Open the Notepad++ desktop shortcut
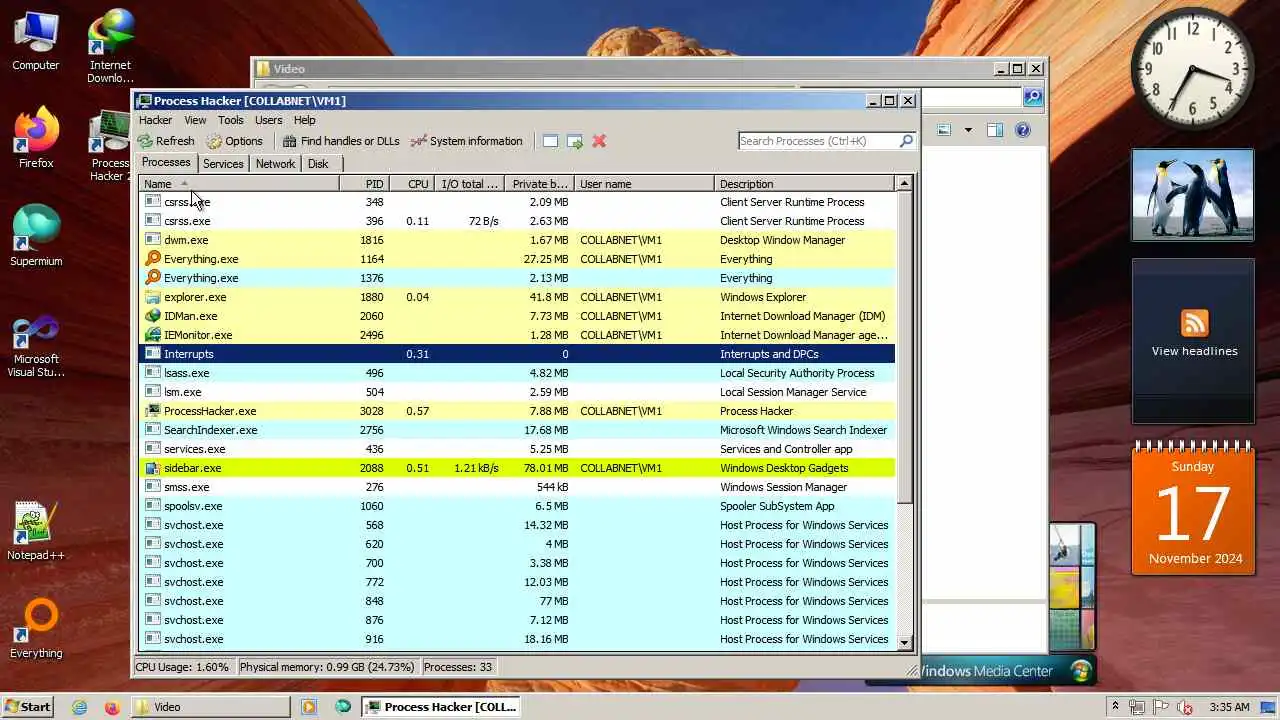The image size is (1280, 720). point(36,531)
